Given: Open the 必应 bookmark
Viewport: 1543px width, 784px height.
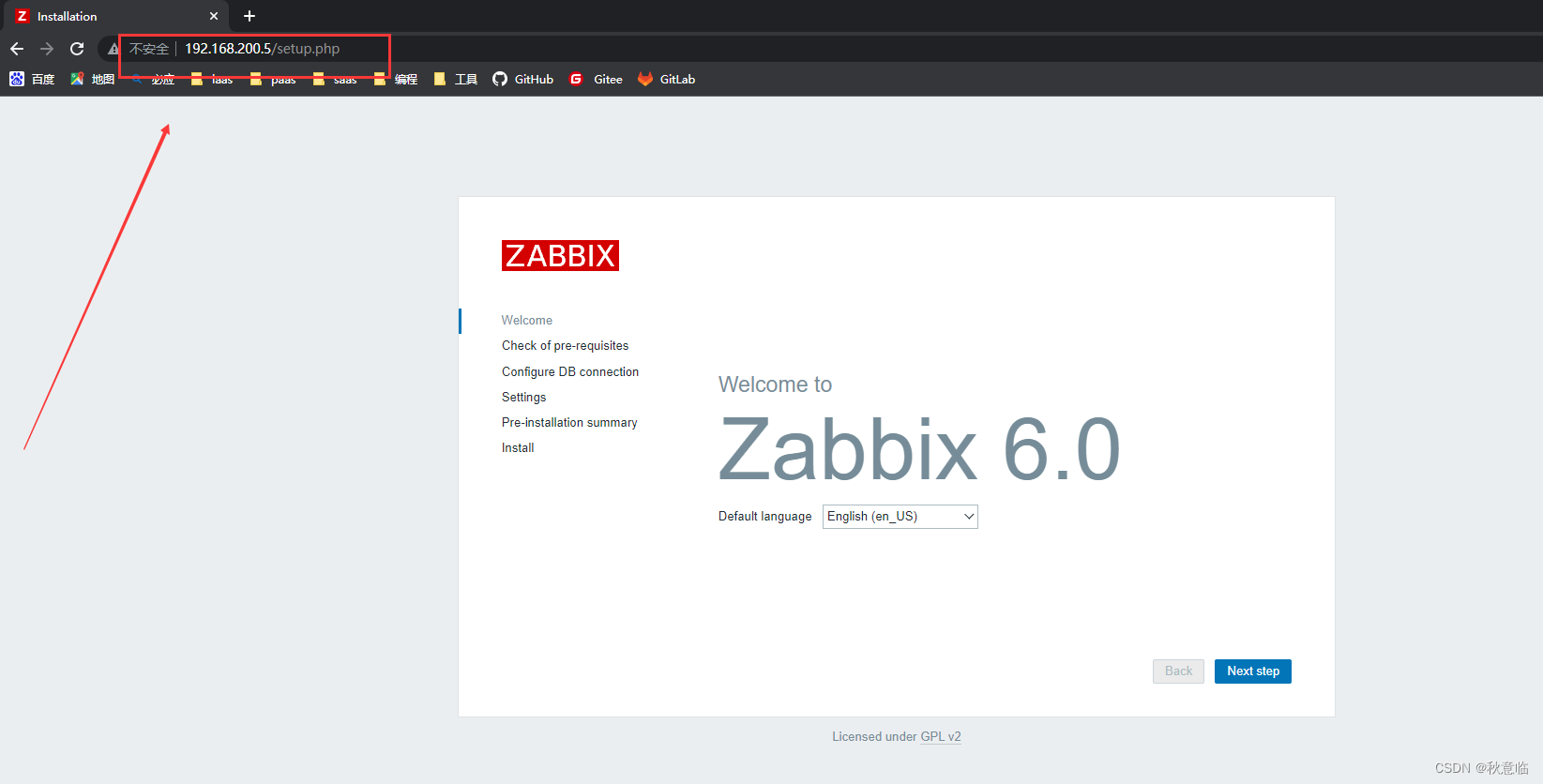Looking at the screenshot, I should pos(153,79).
